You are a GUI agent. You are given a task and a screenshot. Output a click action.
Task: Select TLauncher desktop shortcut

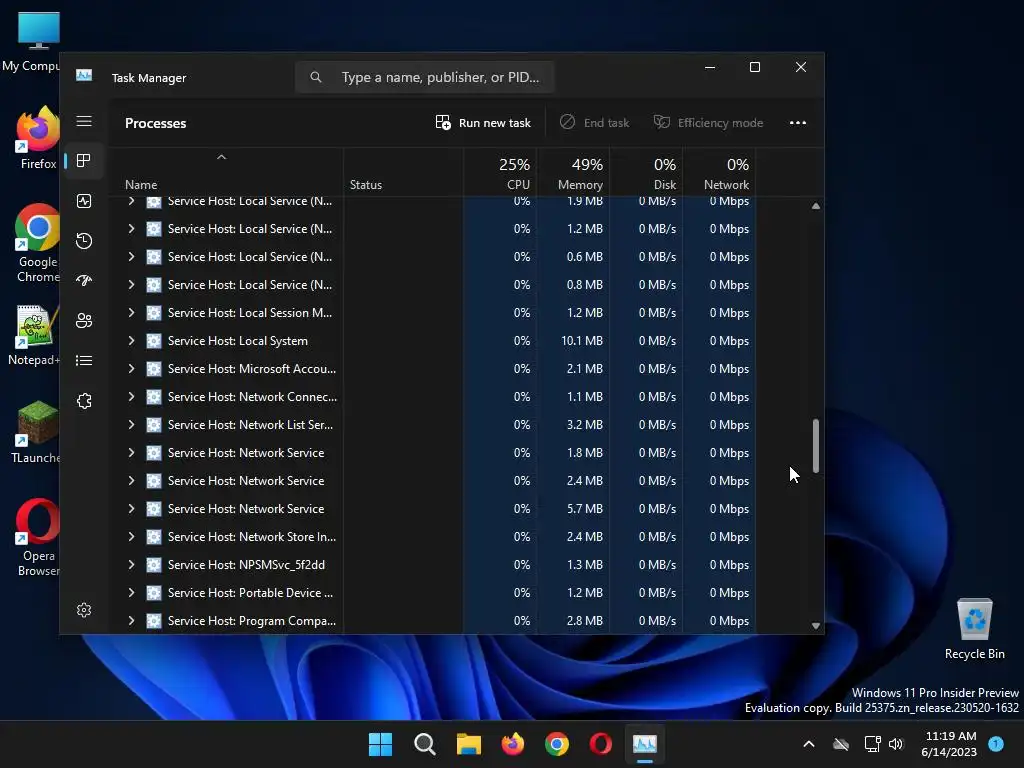pyautogui.click(x=37, y=432)
